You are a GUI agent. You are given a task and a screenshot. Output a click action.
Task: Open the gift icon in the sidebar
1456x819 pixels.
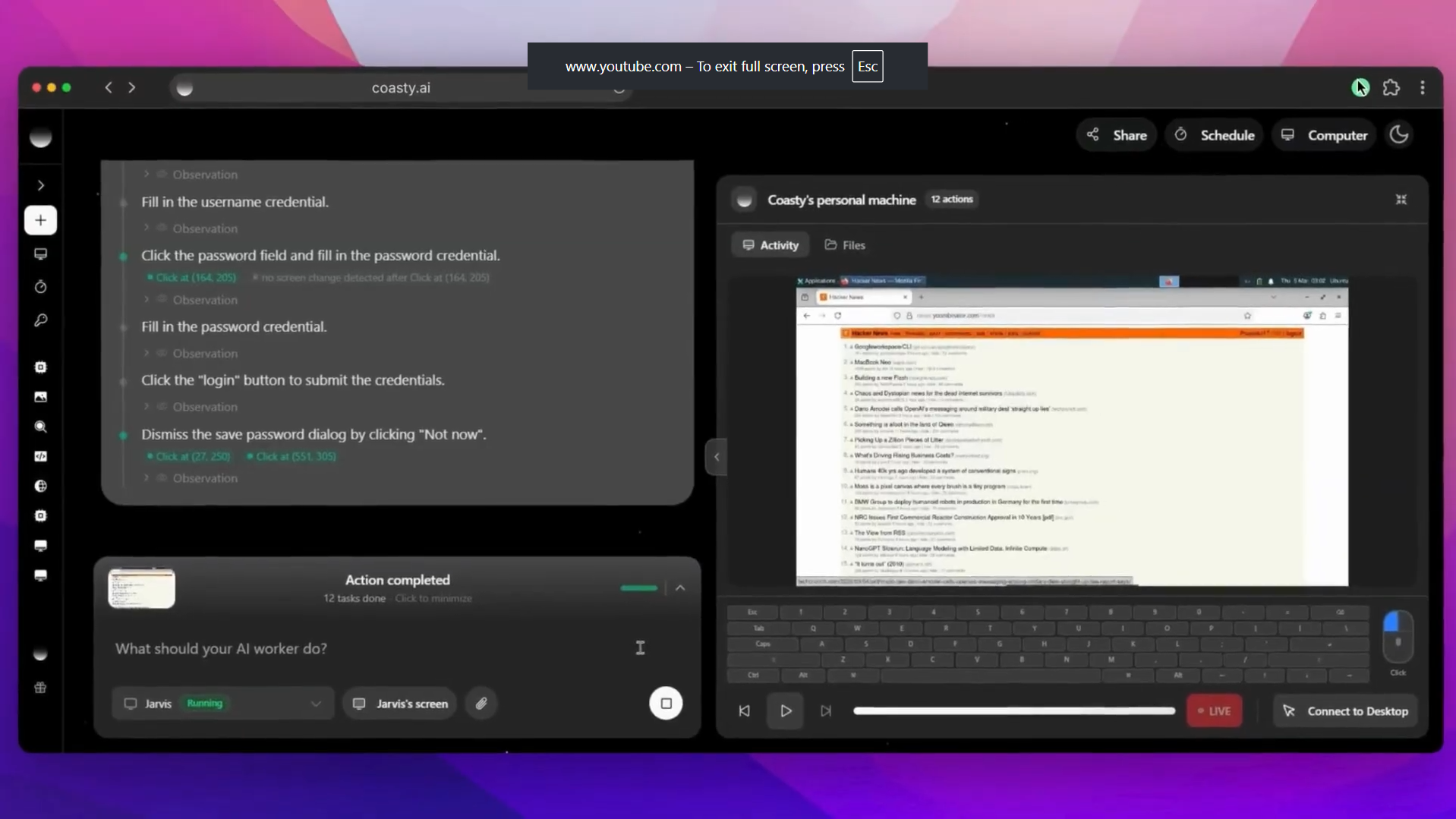[x=40, y=688]
